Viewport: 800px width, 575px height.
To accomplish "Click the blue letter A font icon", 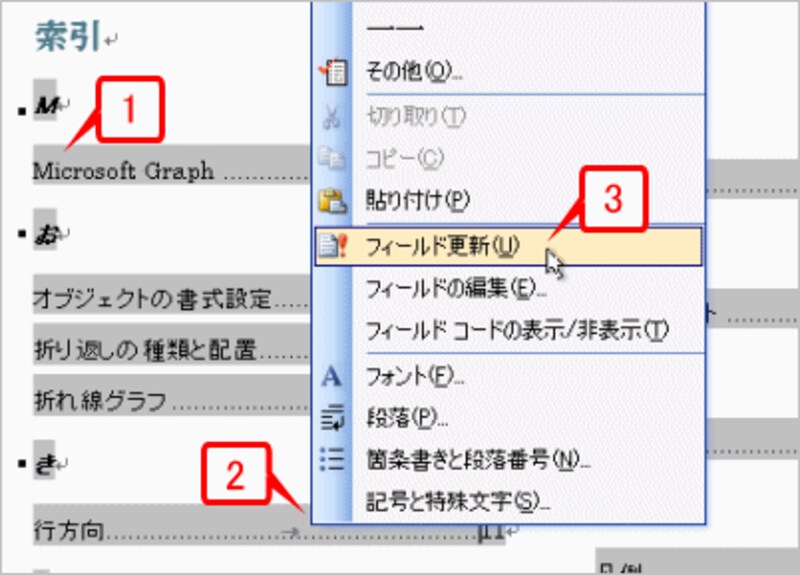I will click(332, 378).
